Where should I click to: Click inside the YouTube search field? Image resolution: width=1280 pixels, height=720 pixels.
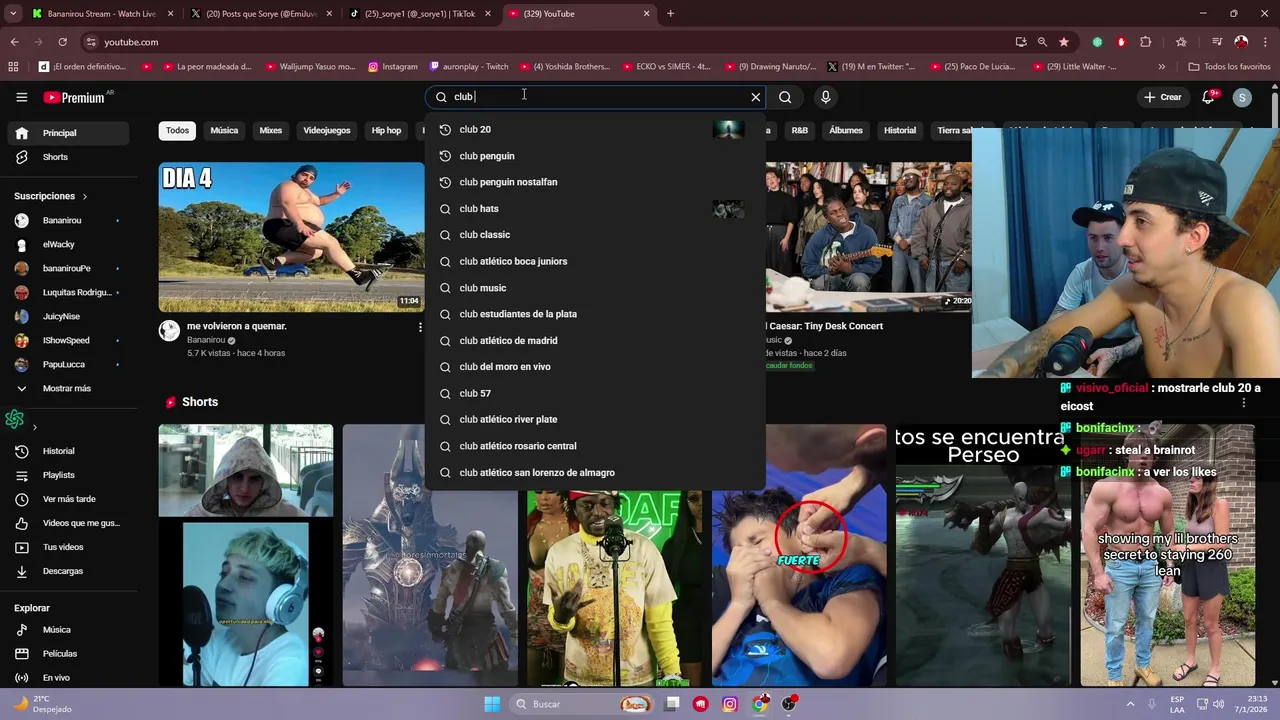pos(598,97)
